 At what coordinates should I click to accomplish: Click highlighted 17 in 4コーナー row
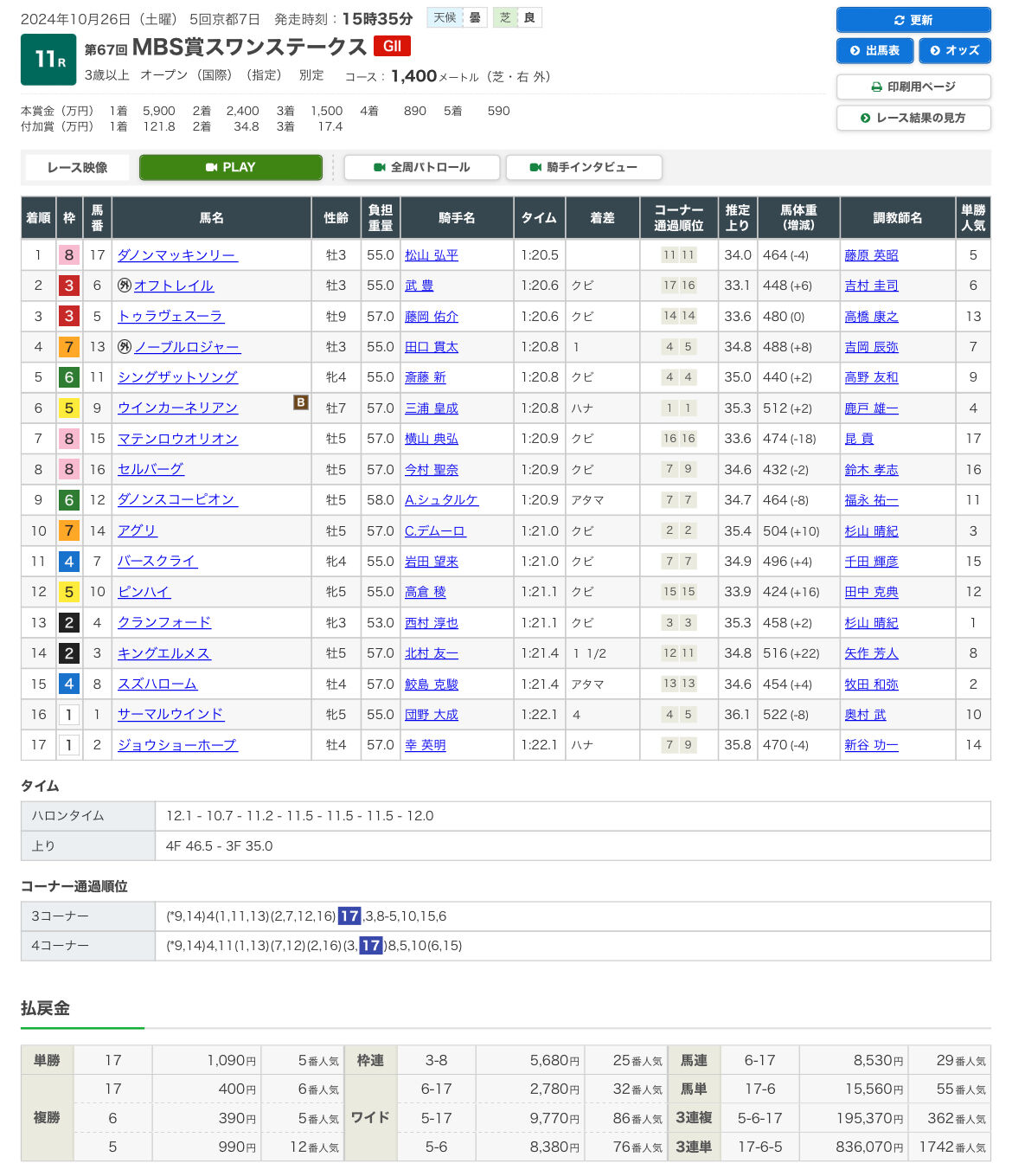[371, 946]
